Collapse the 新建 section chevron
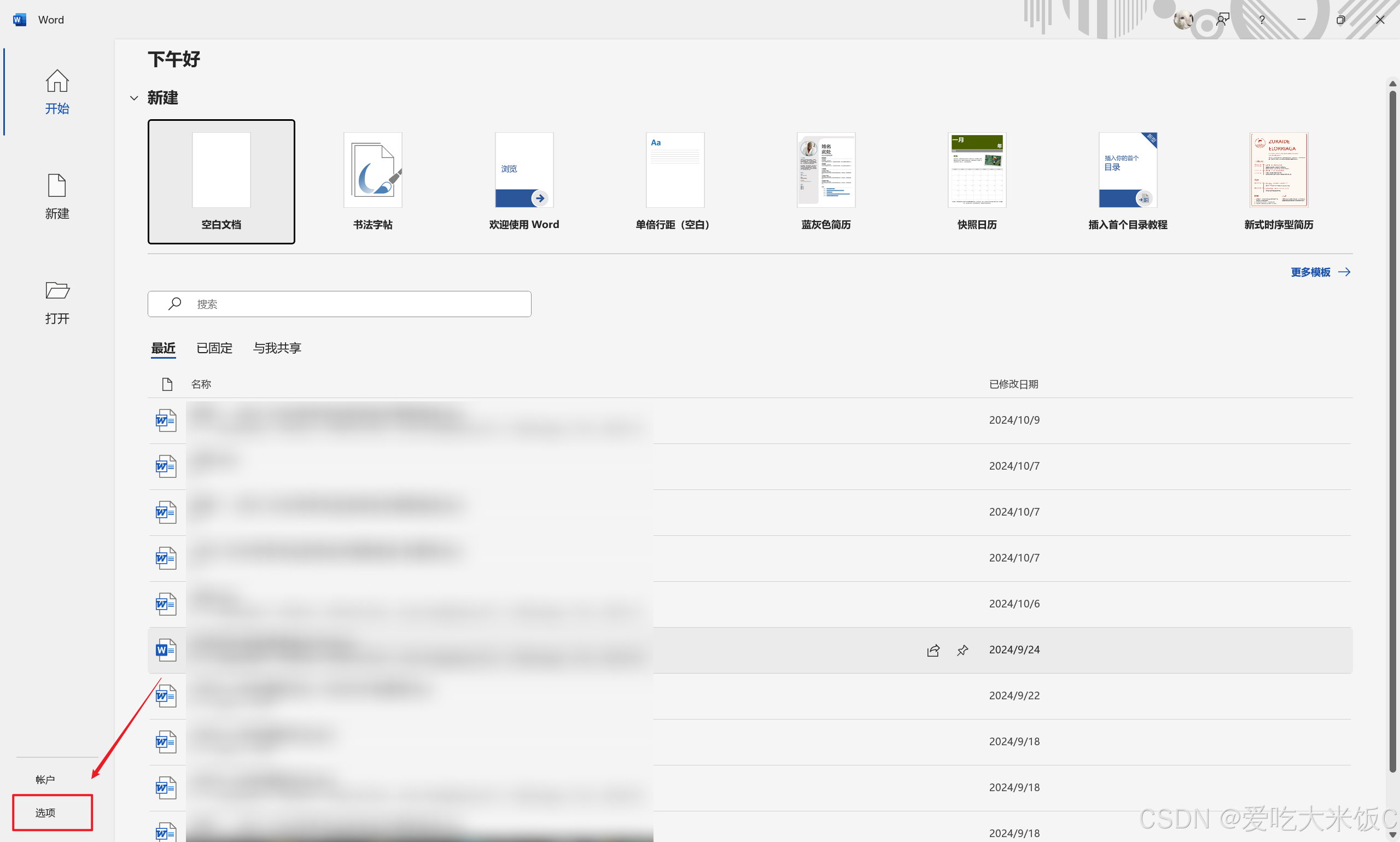The width and height of the screenshot is (1400, 842). pyautogui.click(x=134, y=98)
